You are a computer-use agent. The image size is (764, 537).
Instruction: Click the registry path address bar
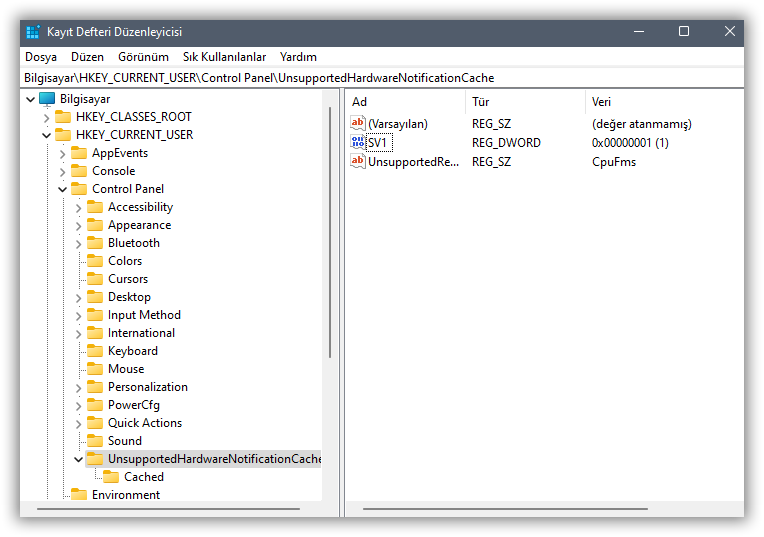point(380,78)
